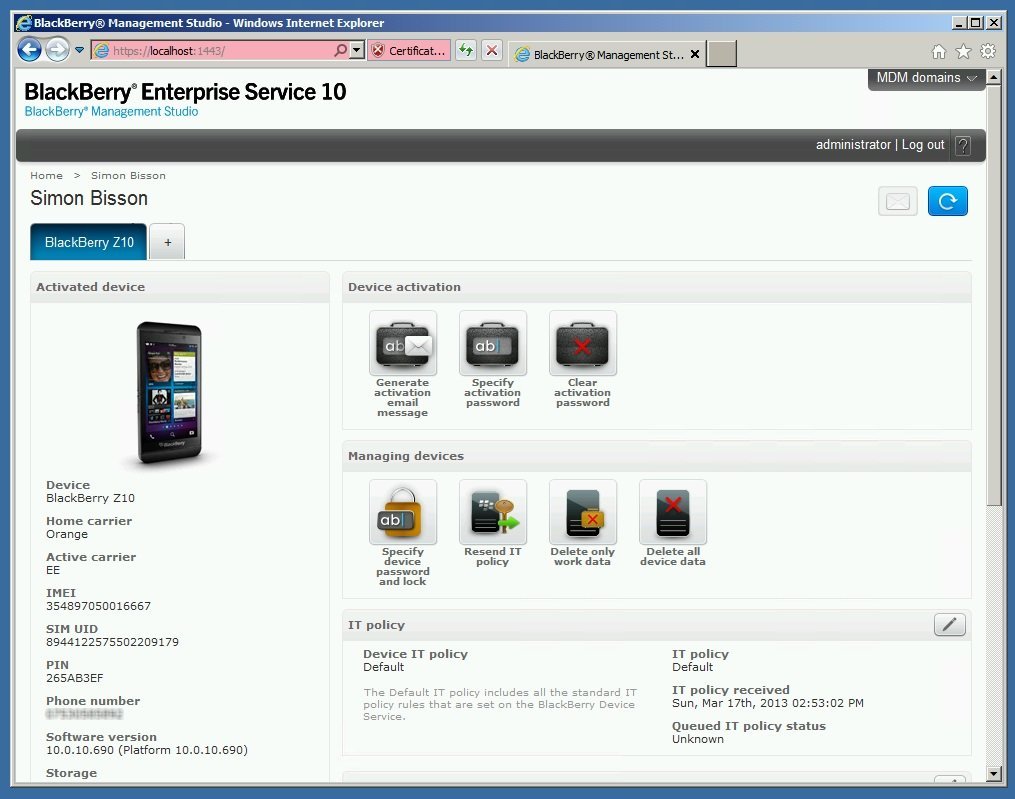Viewport: 1015px width, 799px height.
Task: Click the Log out link
Action: point(923,145)
